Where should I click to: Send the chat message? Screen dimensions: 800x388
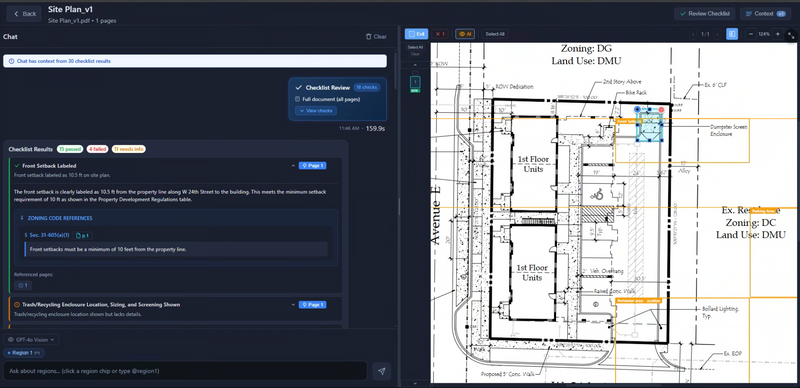pos(381,371)
